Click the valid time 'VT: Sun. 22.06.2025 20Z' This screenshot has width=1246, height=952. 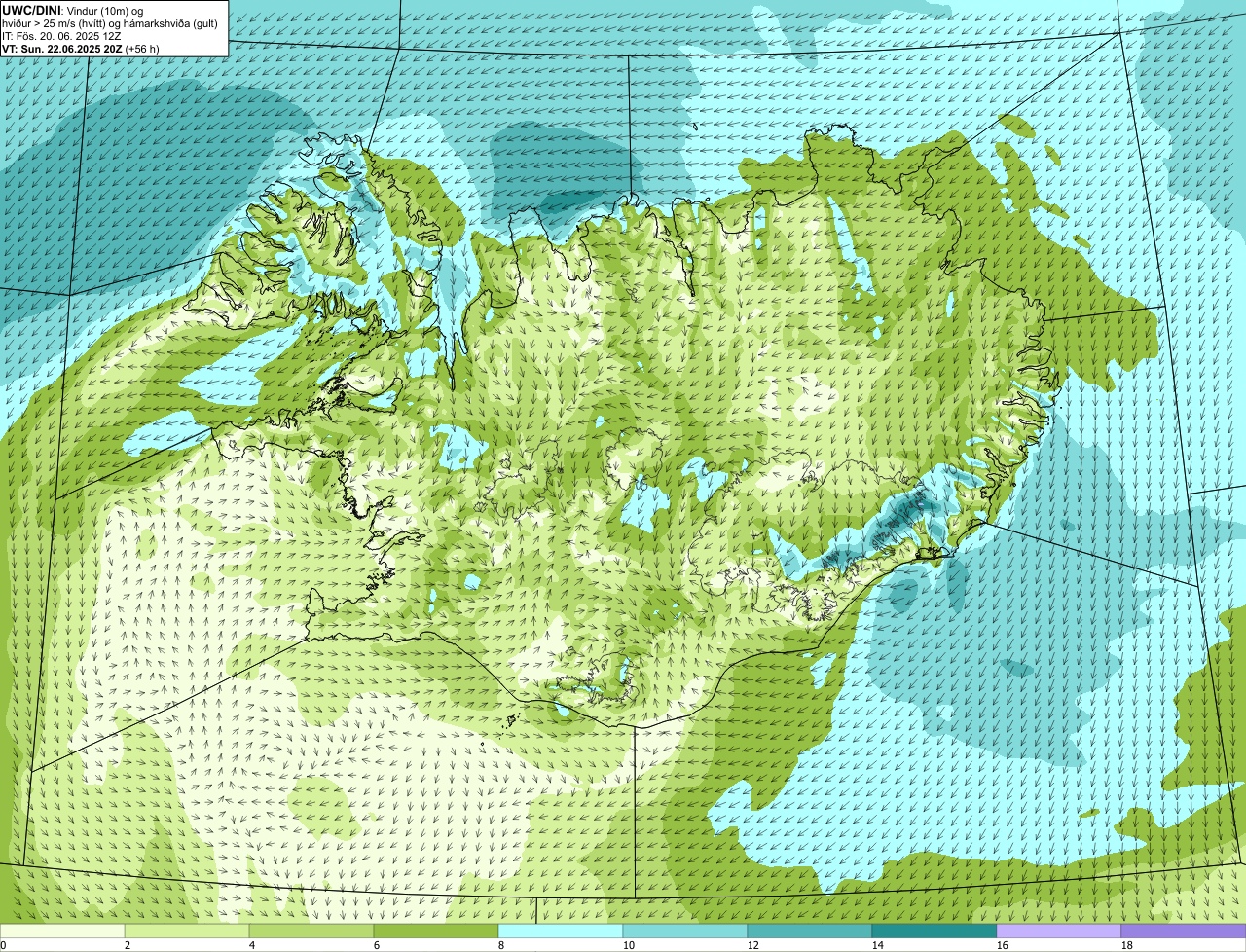click(61, 48)
